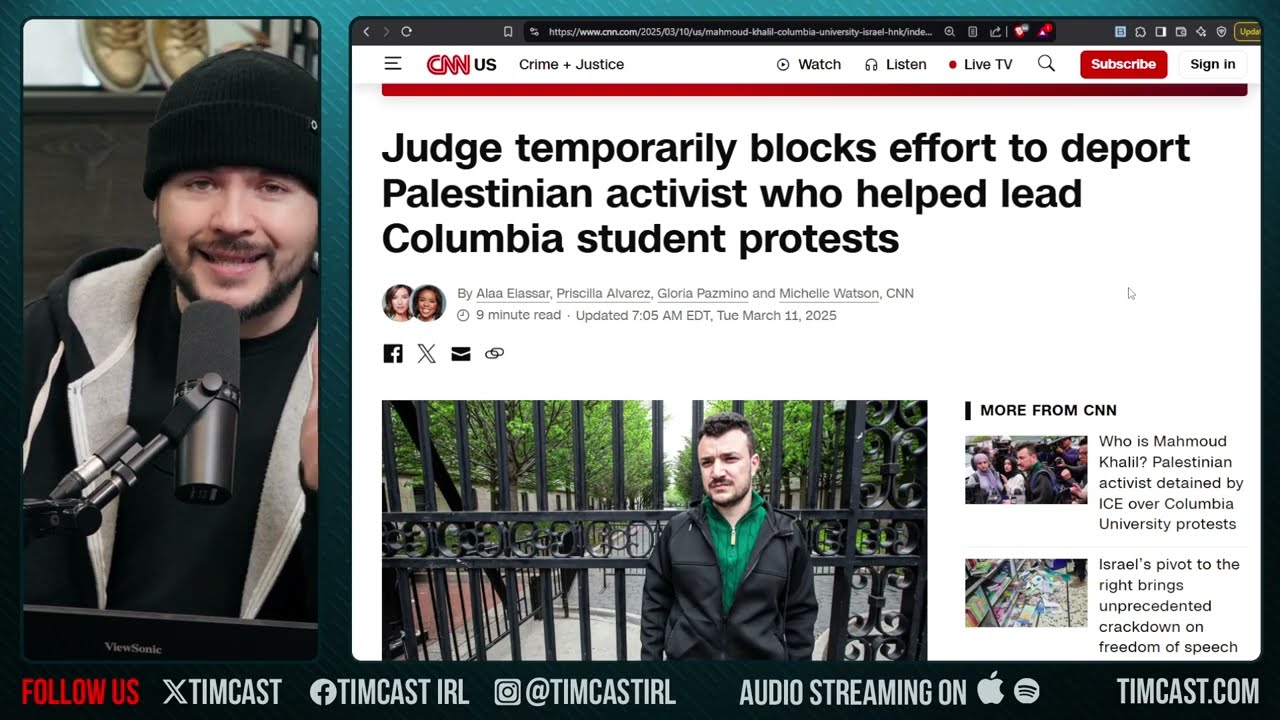The image size is (1280, 720).
Task: Click the red Subscribe button
Action: click(x=1123, y=64)
